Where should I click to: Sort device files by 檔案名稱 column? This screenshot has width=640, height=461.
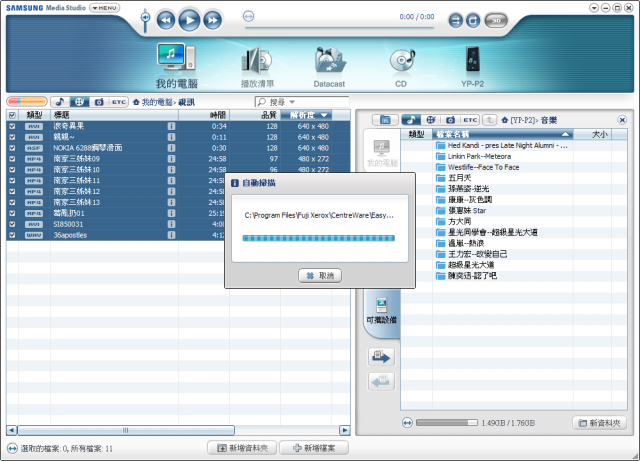click(503, 134)
